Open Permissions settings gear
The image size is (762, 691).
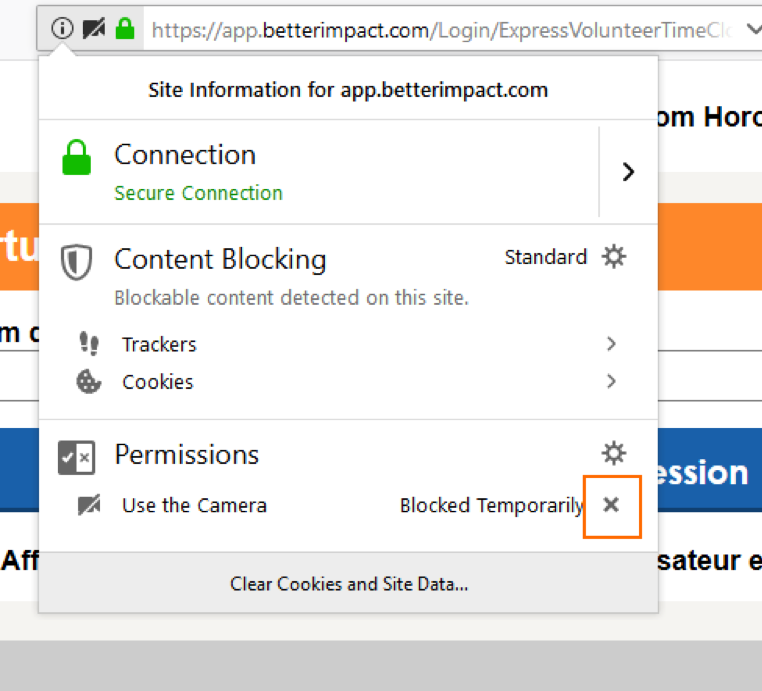click(614, 453)
